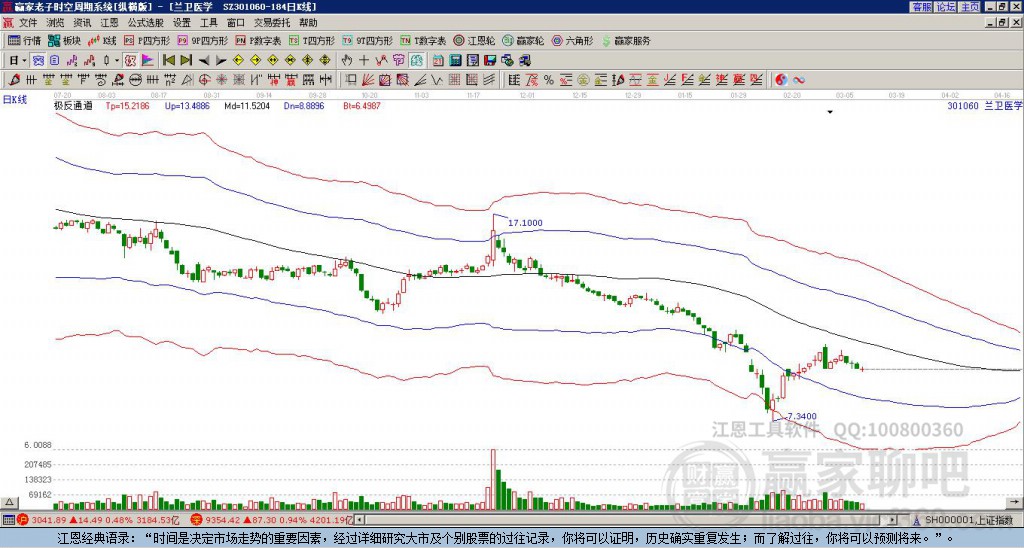Click the Bt=6.4987 channel value
The image size is (1024, 548).
[x=362, y=105]
